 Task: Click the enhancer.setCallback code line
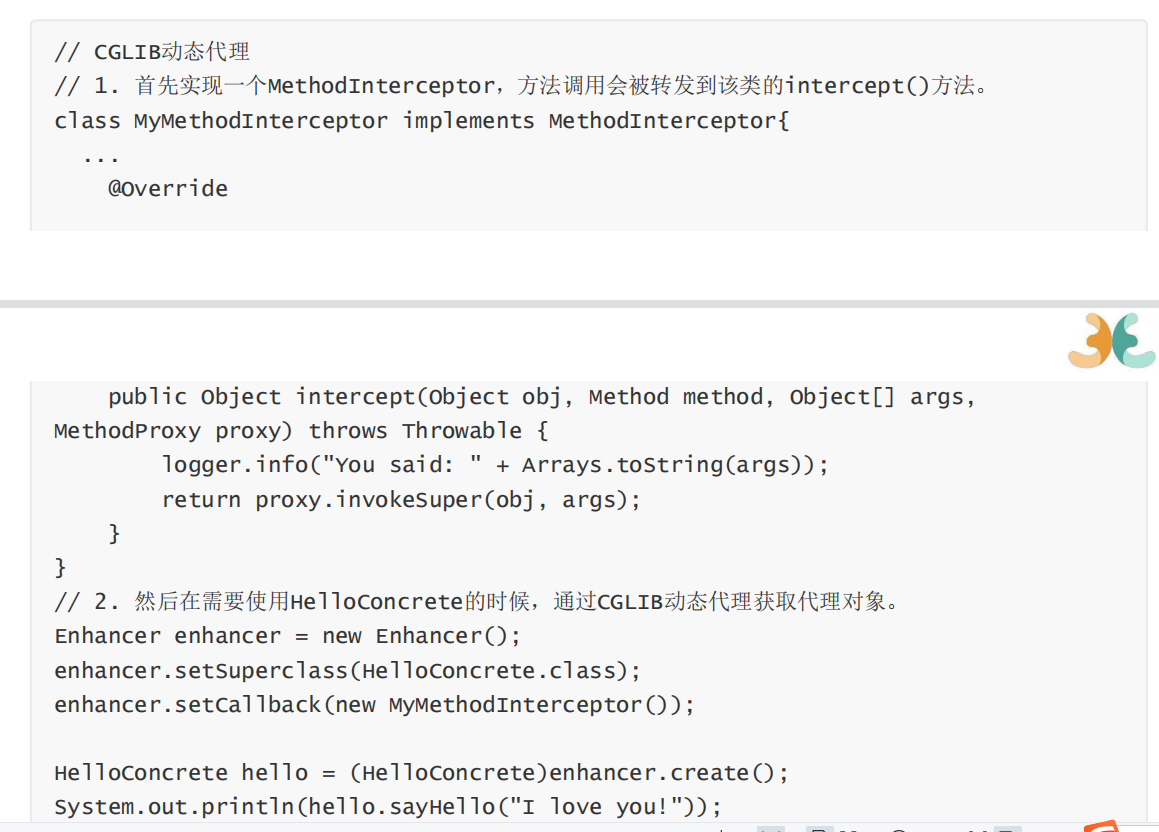375,704
